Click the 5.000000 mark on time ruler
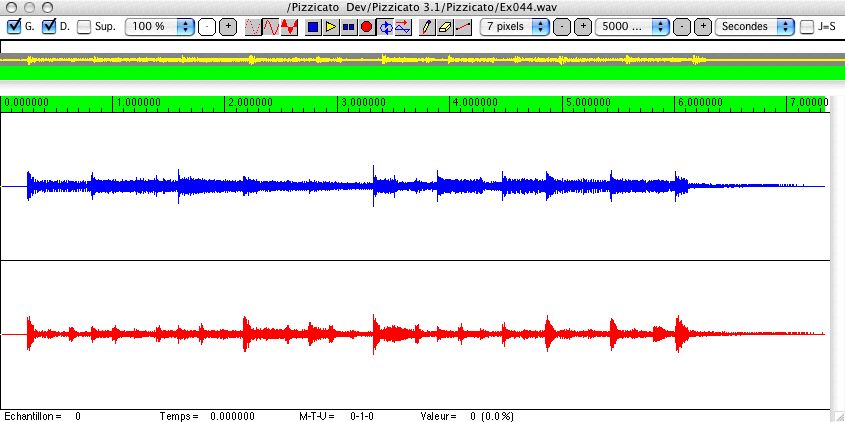Viewport: 845px width, 422px height. tap(587, 102)
